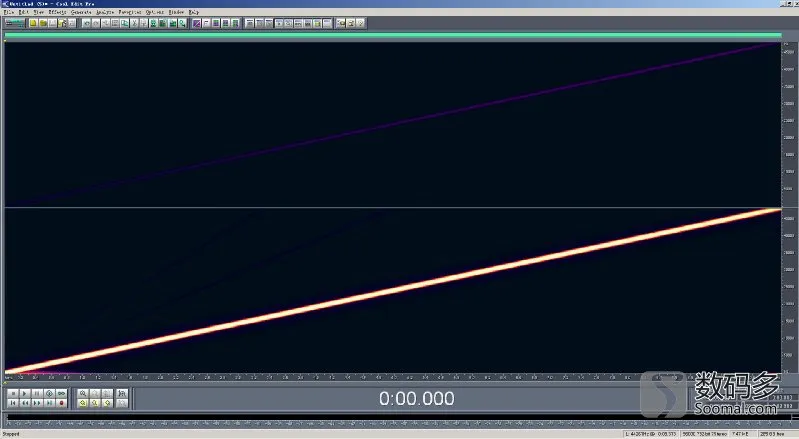
Task: Open the Analyze menu
Action: pos(105,12)
